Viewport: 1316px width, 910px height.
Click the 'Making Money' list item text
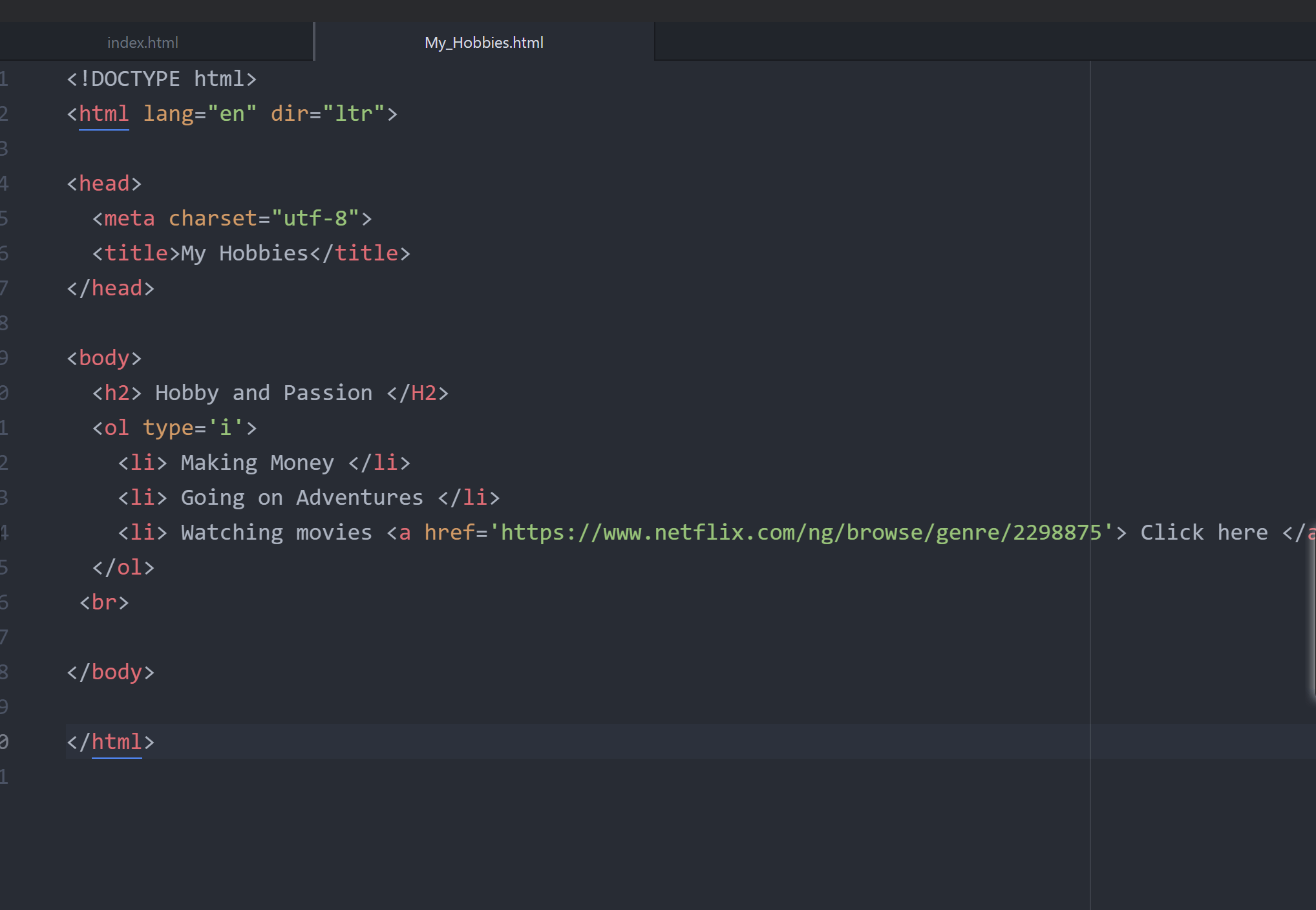pyautogui.click(x=257, y=463)
